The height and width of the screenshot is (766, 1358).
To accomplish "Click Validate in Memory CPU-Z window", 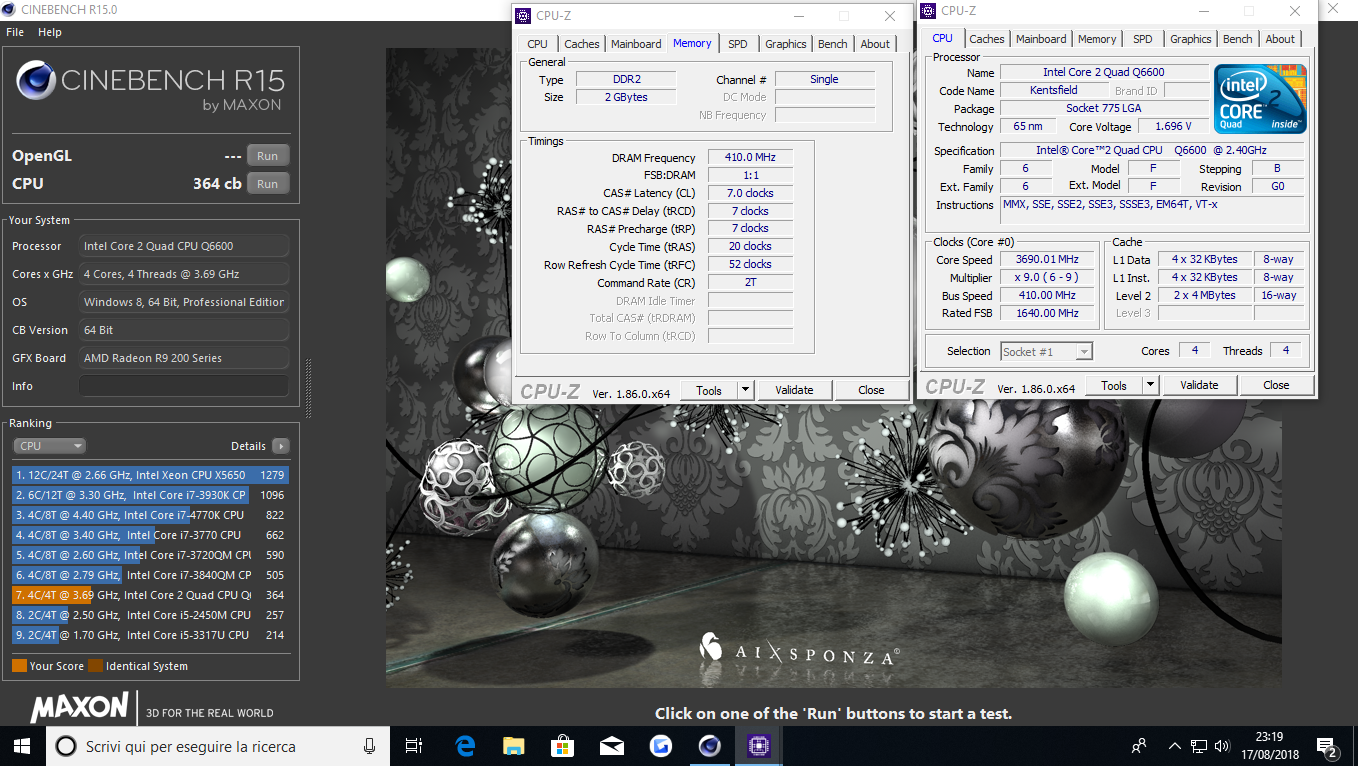I will (x=794, y=390).
